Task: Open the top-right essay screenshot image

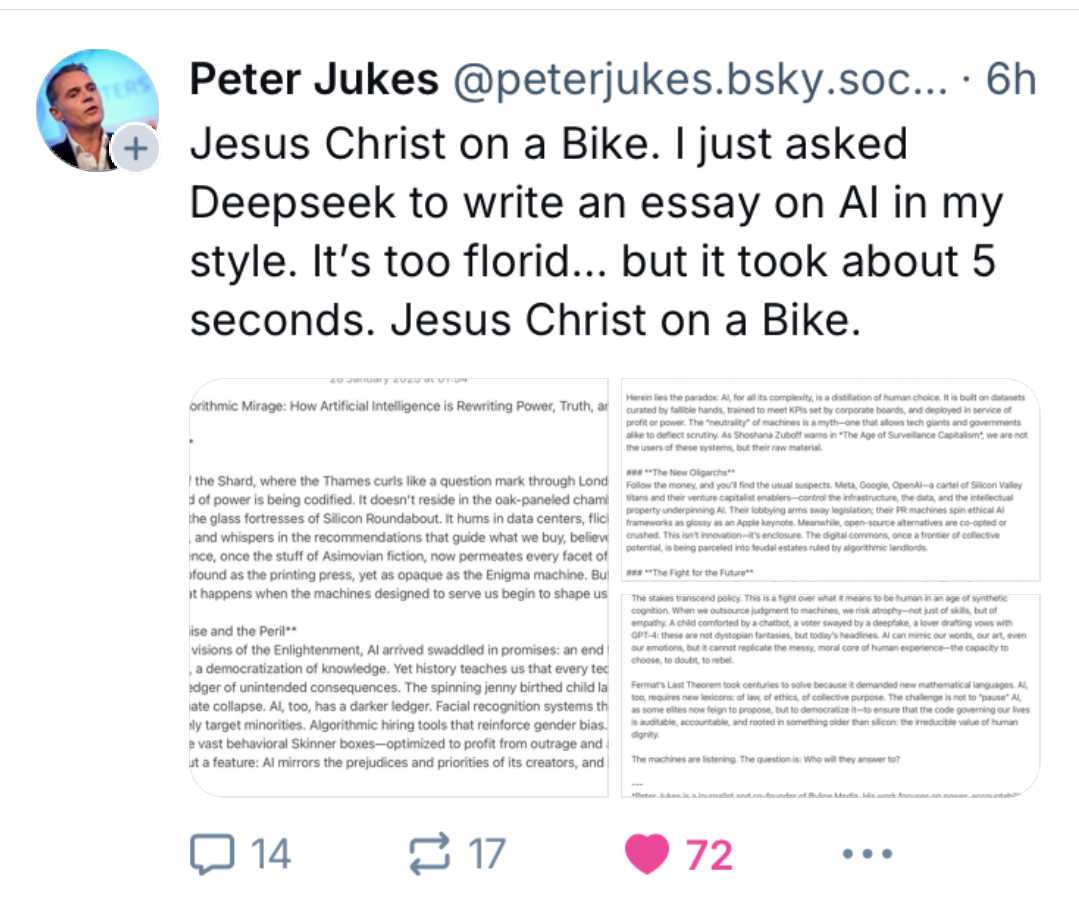Action: pyautogui.click(x=829, y=480)
